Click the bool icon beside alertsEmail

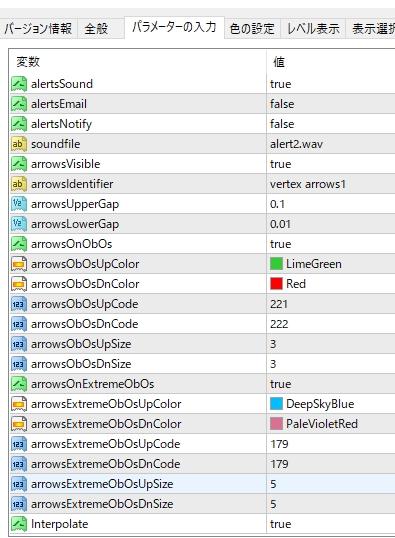pos(19,104)
